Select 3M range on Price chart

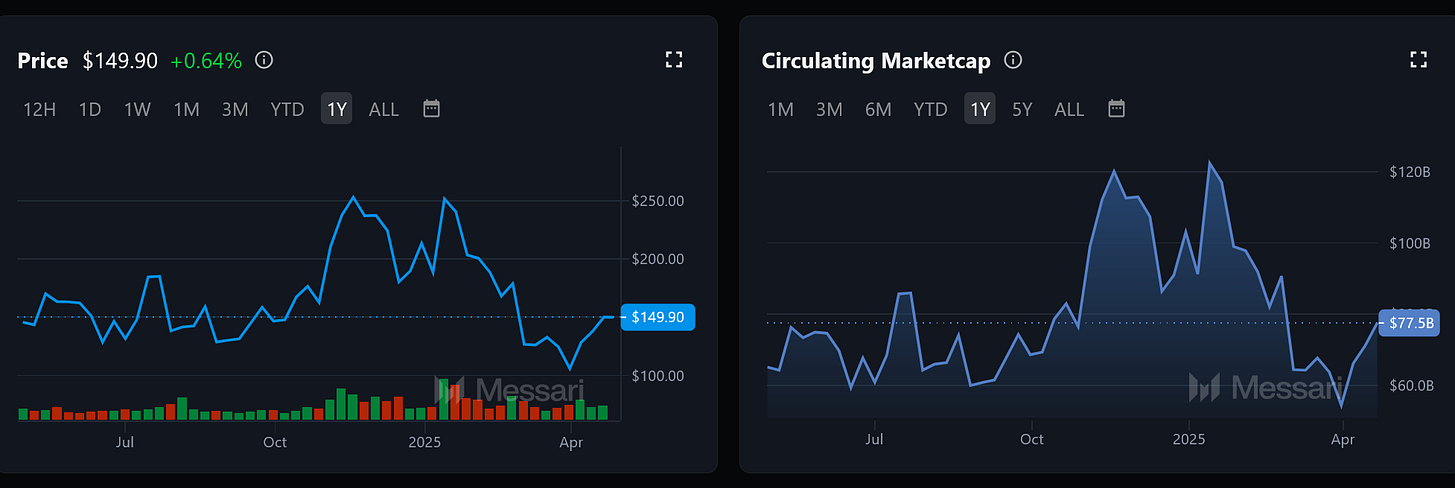[235, 109]
